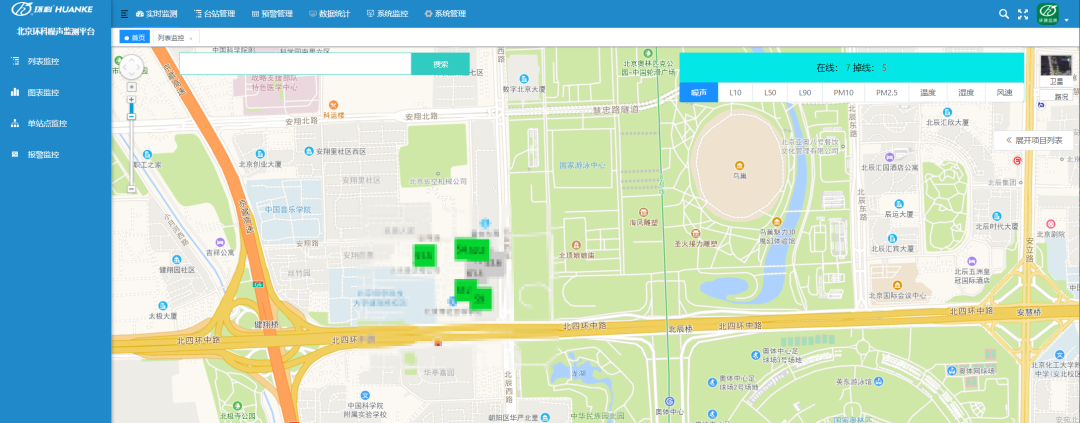
Task: Expand the 展开项目列表 panel
Action: pyautogui.click(x=1034, y=141)
